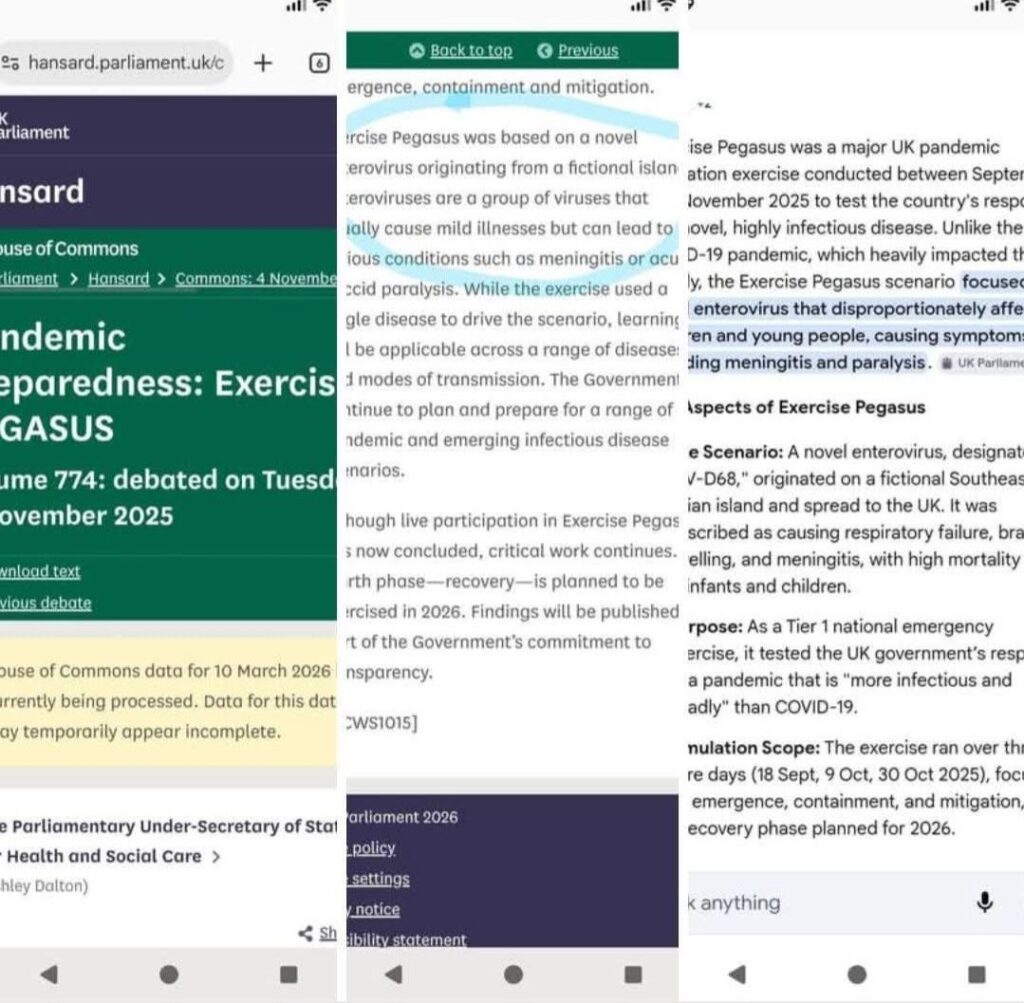Select the Hansard breadcrumb item

coord(118,279)
